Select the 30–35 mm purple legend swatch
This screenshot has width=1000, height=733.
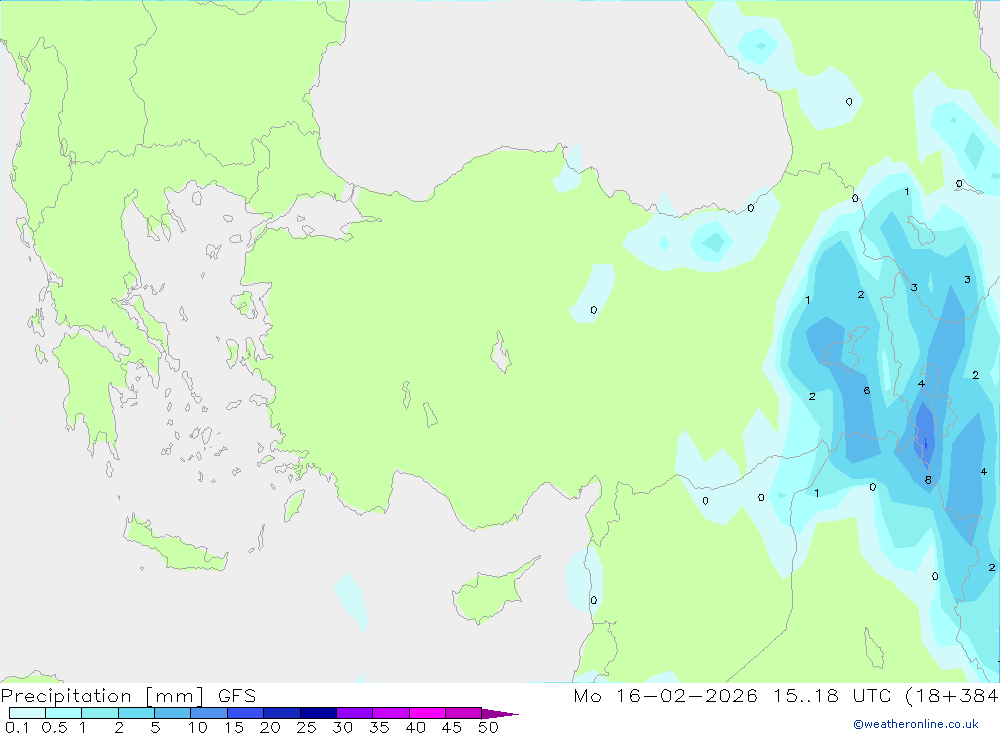point(355,713)
